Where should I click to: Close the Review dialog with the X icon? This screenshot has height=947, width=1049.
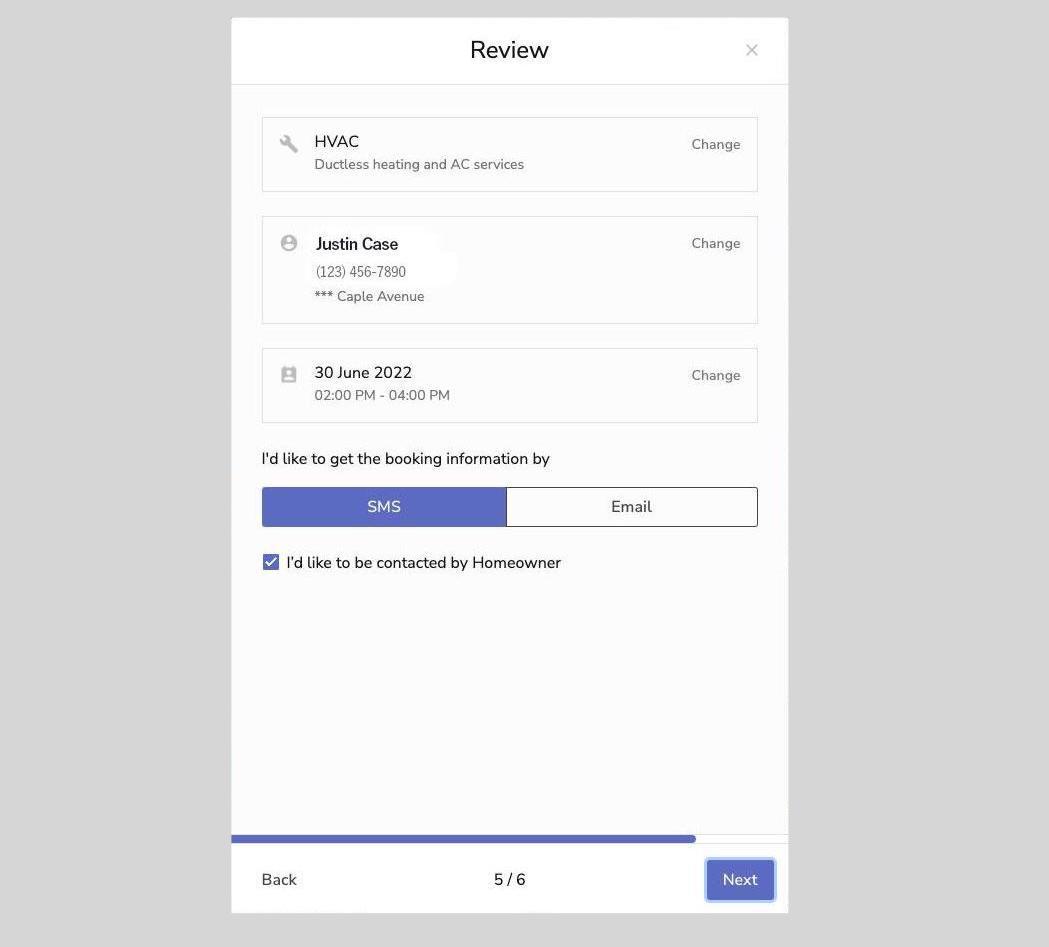coord(751,49)
